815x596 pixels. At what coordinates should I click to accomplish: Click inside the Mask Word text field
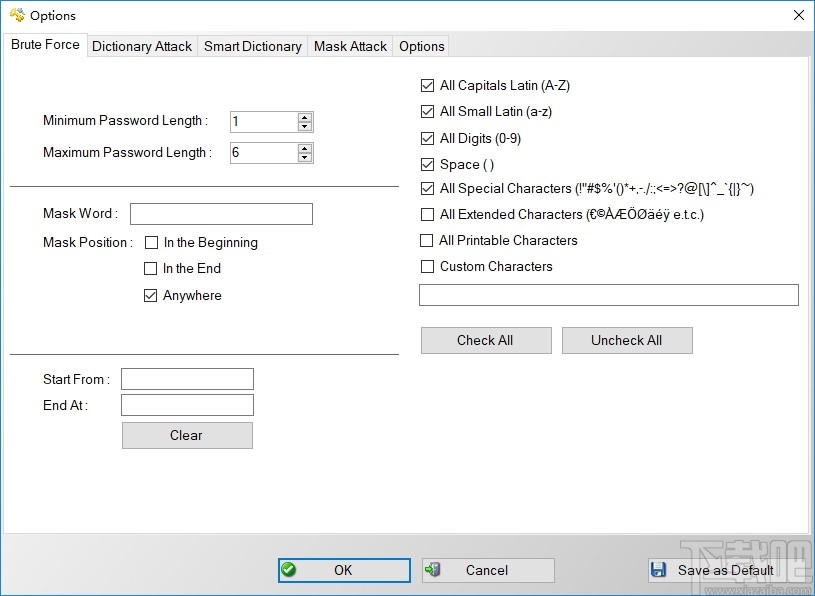(x=221, y=213)
